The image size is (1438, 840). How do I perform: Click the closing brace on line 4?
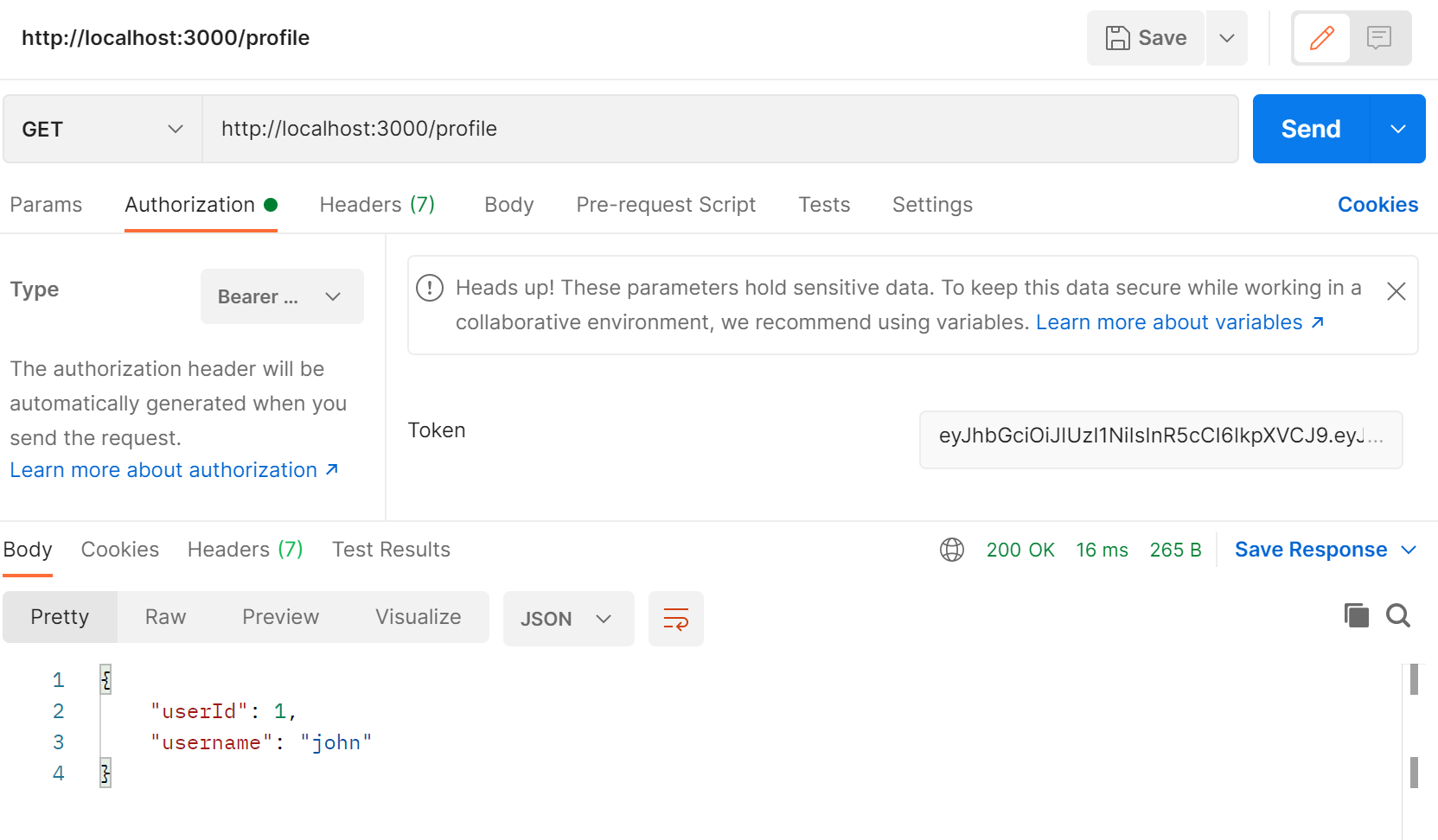[105, 773]
